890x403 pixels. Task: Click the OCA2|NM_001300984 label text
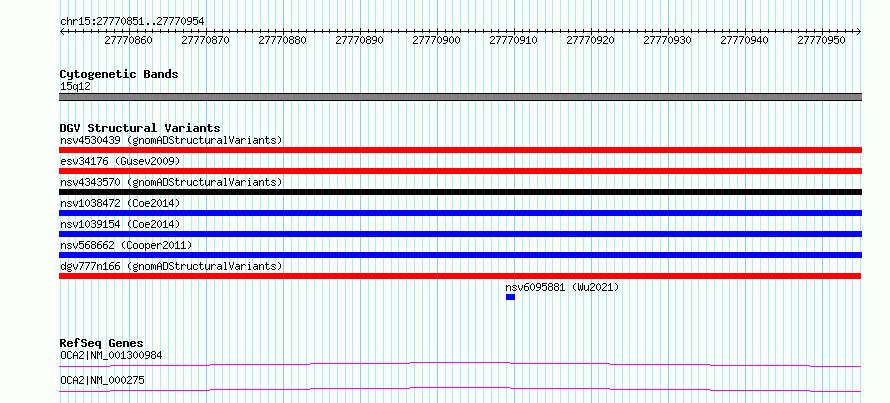point(111,355)
